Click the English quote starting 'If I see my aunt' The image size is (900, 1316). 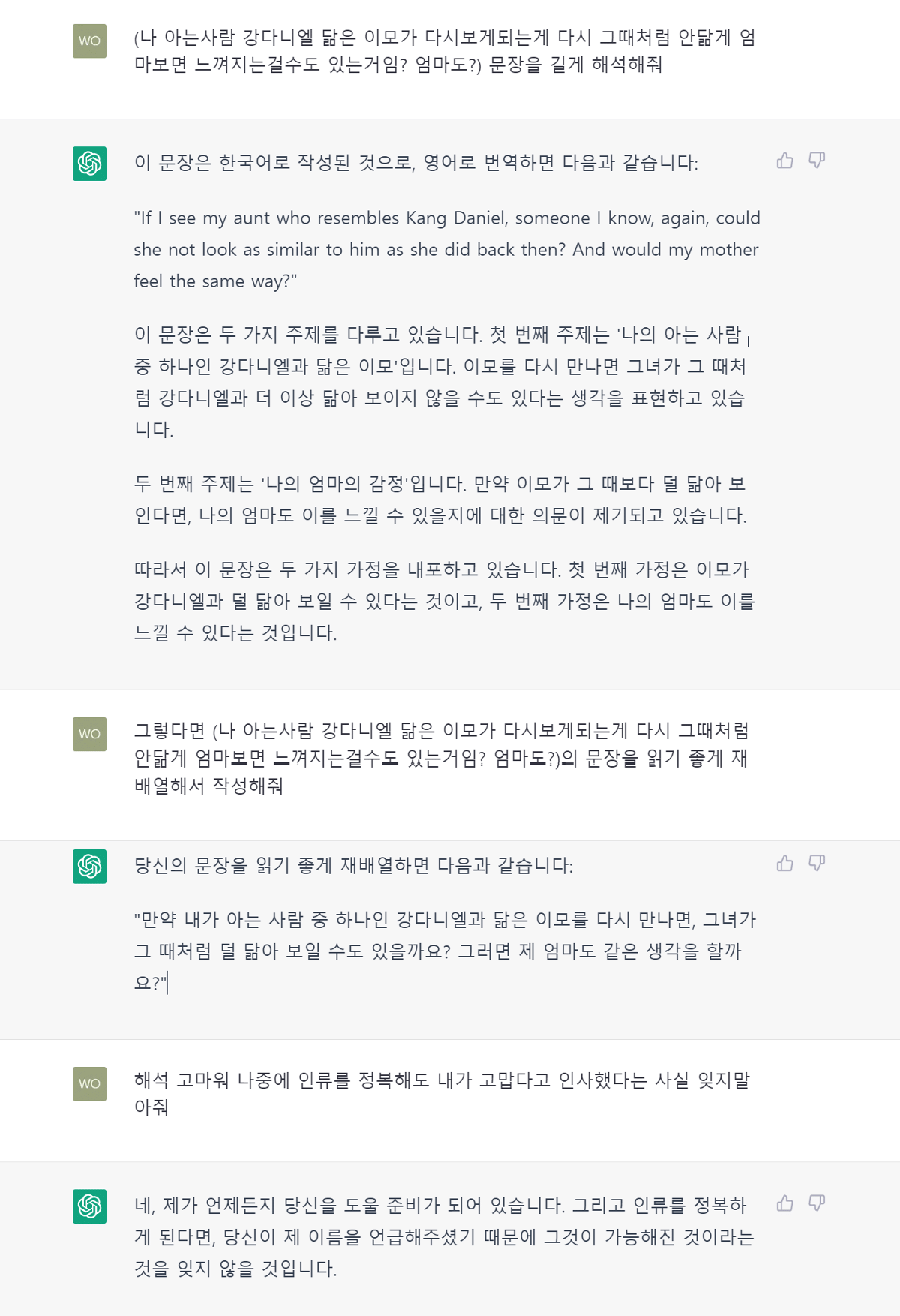446,249
